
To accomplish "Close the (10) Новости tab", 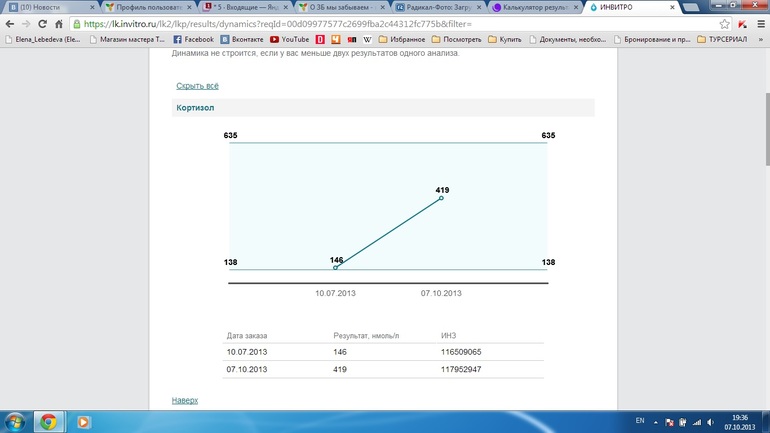I will [92, 7].
